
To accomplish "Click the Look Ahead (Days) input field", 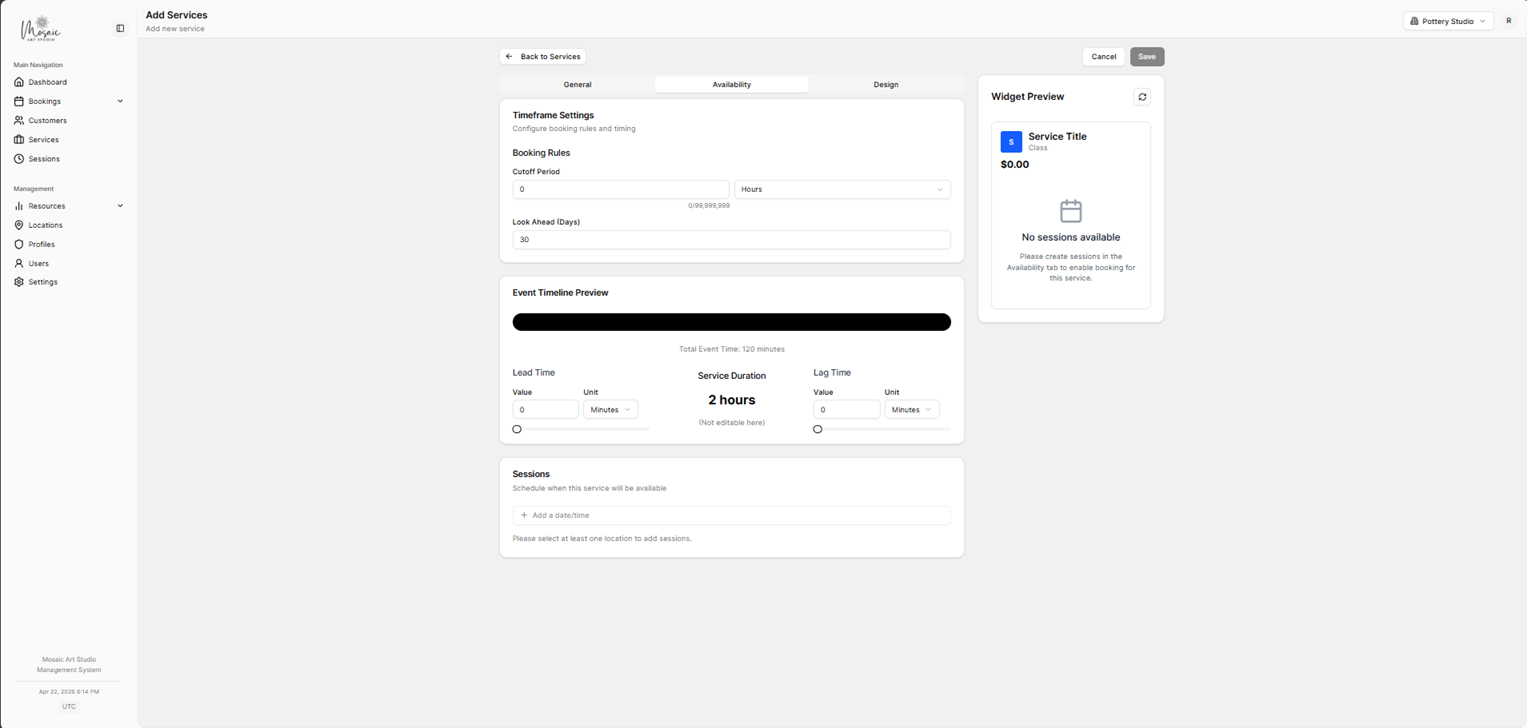I will (731, 239).
